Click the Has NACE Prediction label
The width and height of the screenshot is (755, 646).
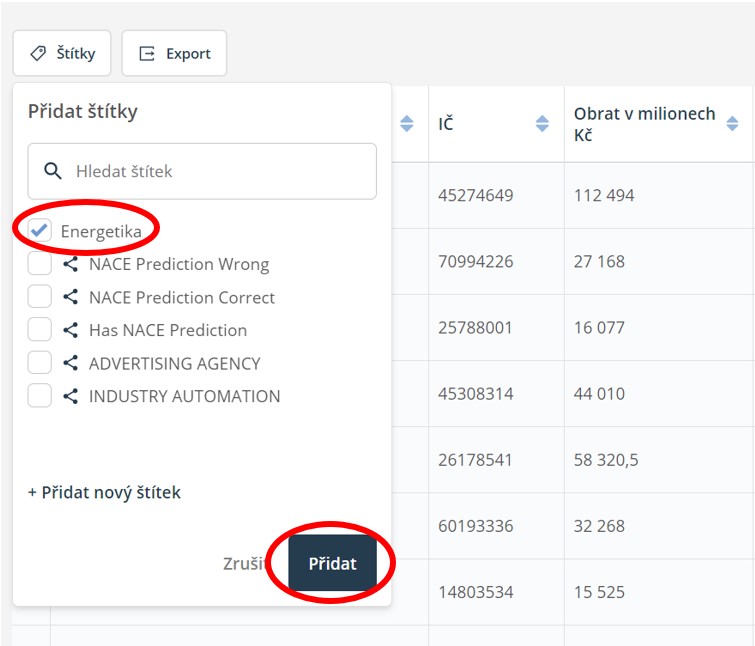(168, 330)
